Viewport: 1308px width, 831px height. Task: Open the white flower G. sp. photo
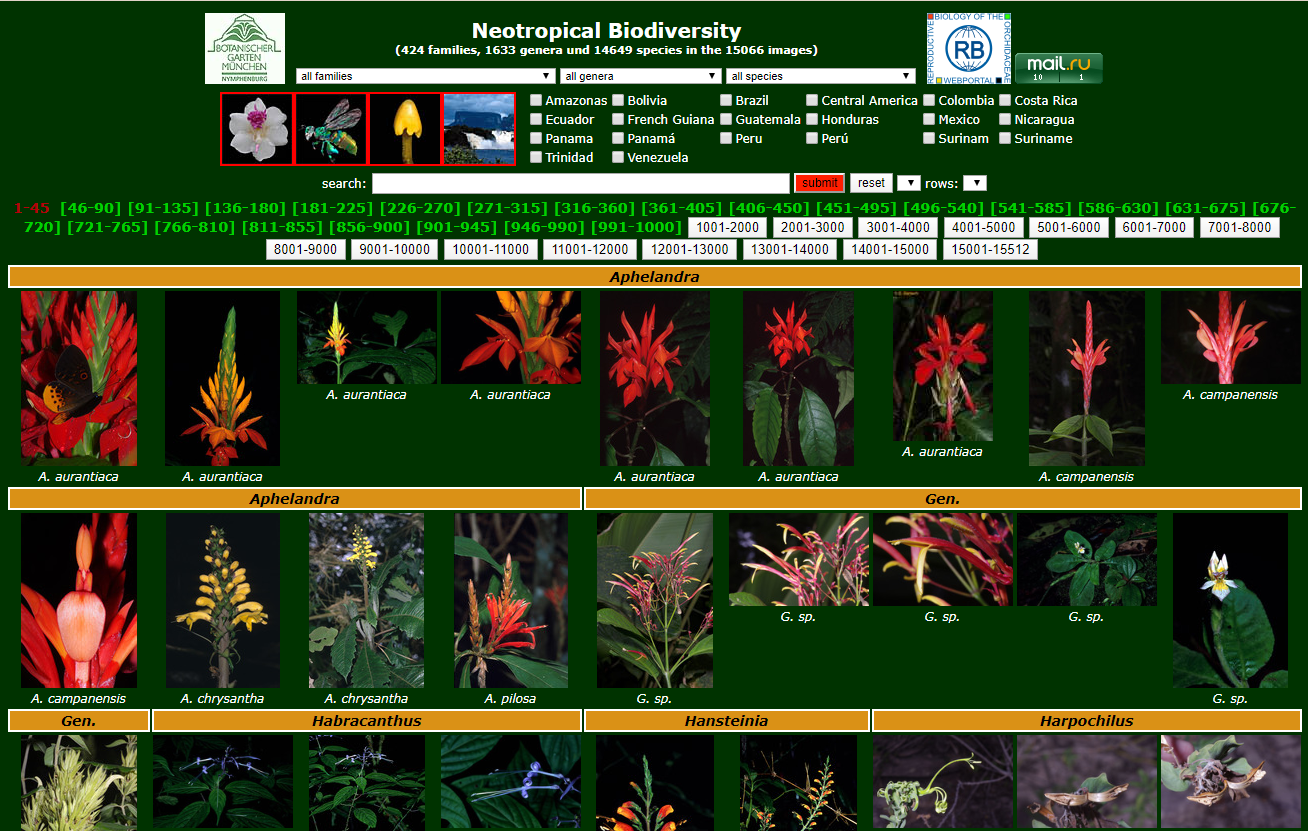(x=1231, y=600)
